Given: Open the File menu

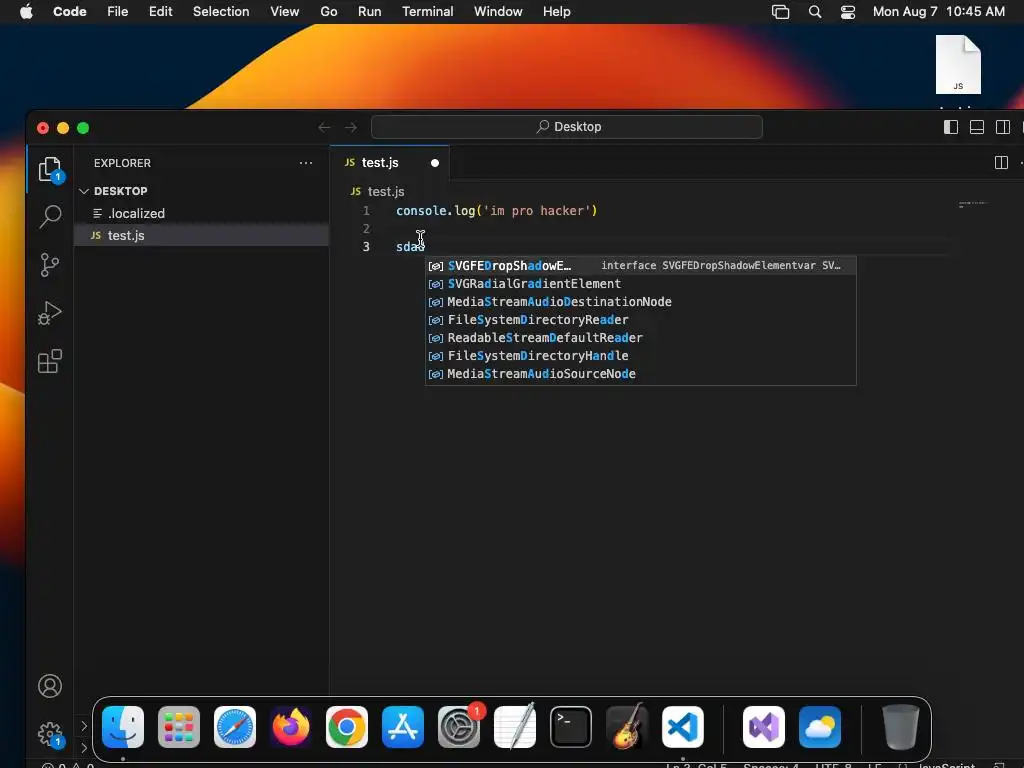Looking at the screenshot, I should 118,12.
